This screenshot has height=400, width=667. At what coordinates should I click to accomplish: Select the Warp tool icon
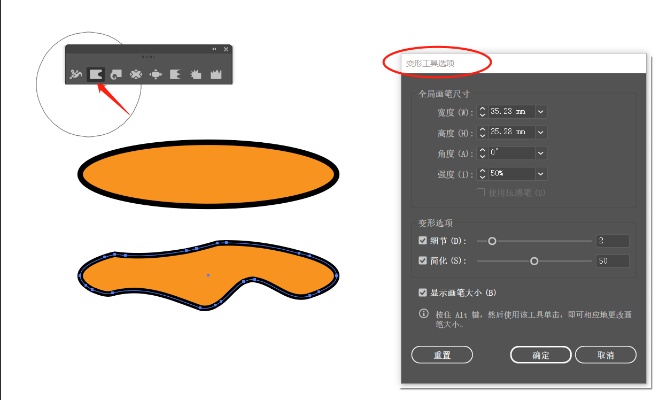(x=96, y=74)
